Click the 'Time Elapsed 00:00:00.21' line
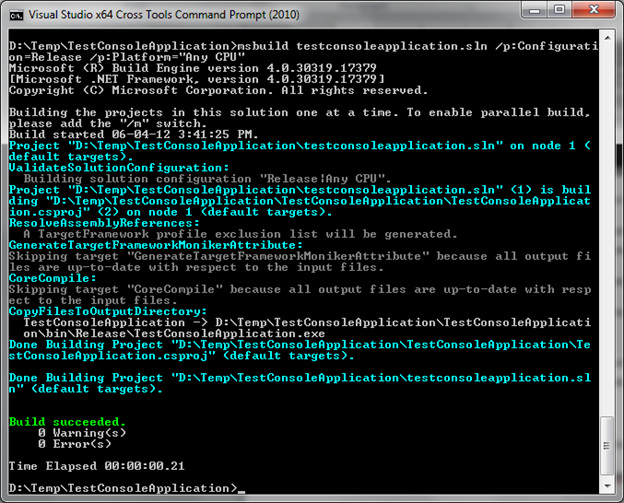The width and height of the screenshot is (624, 503). pyautogui.click(x=97, y=466)
